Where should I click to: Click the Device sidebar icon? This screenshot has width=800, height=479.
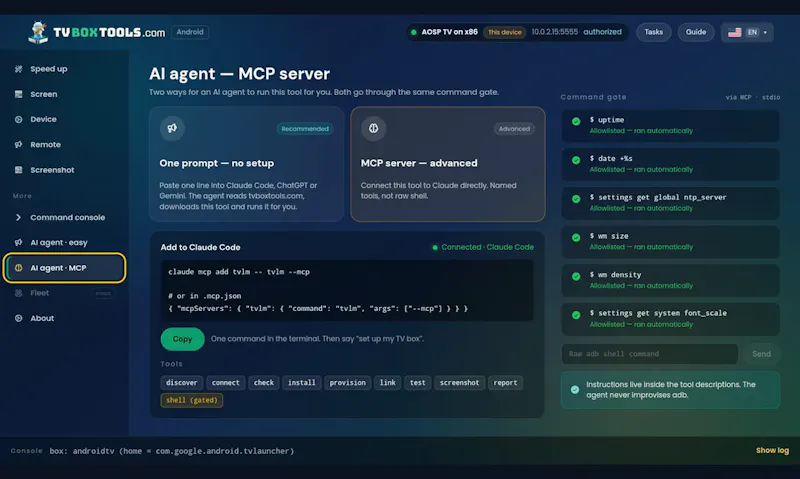click(18, 119)
